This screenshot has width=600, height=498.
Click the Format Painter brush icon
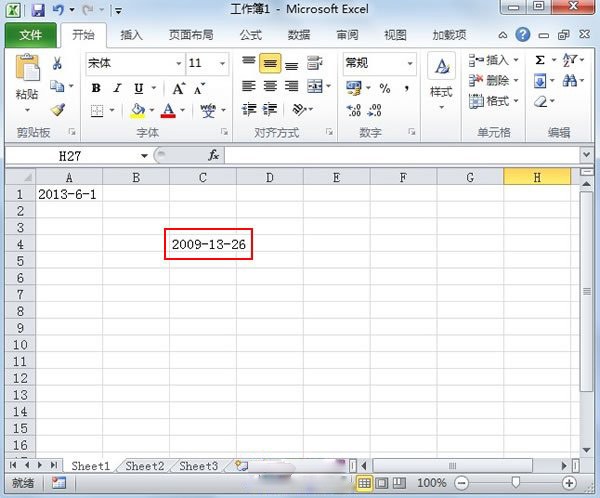click(x=58, y=110)
